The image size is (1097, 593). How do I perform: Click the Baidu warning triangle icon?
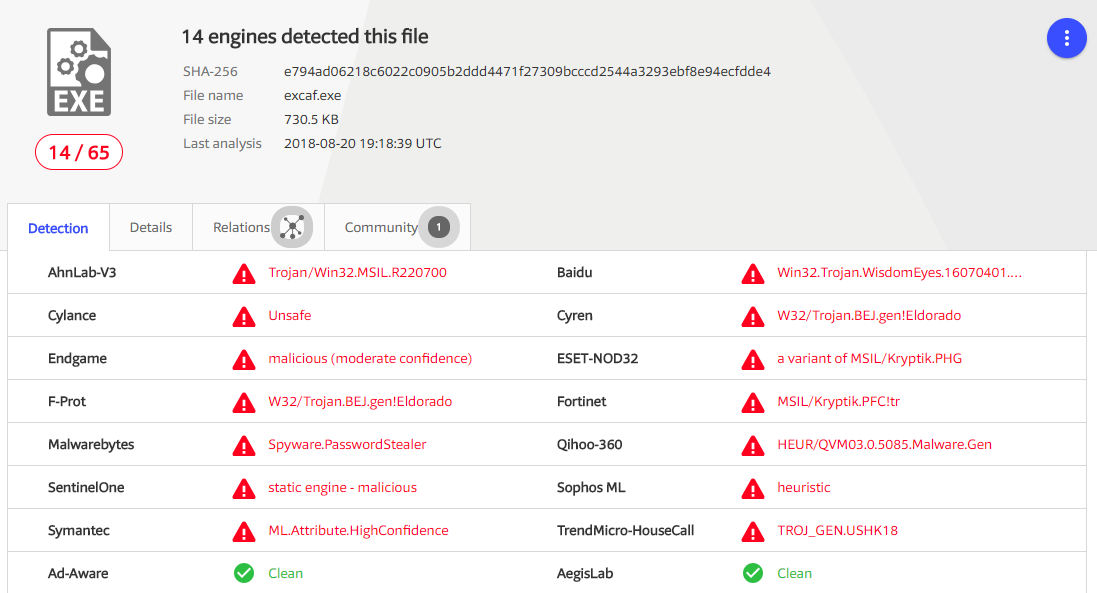(753, 273)
